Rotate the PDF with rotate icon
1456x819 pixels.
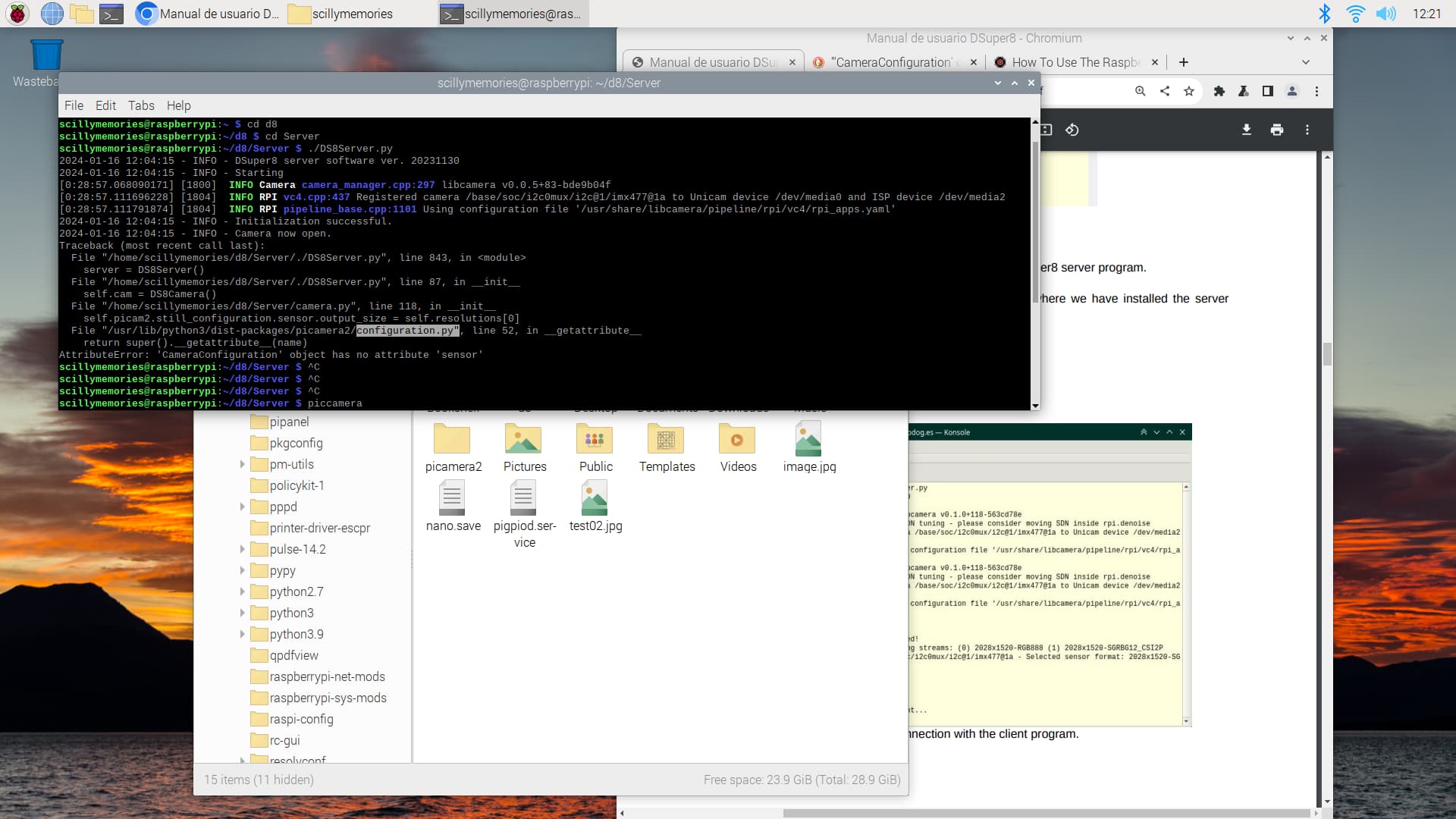pos(1072,130)
